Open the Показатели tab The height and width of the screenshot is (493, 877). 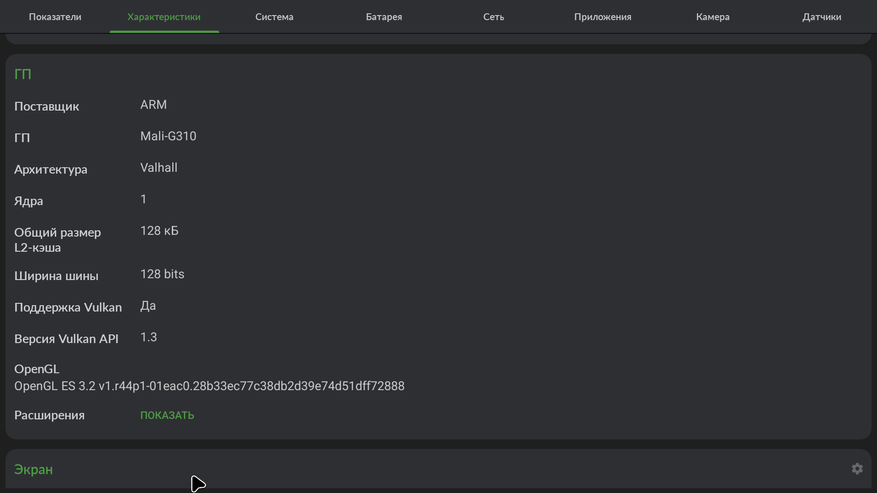[x=55, y=17]
